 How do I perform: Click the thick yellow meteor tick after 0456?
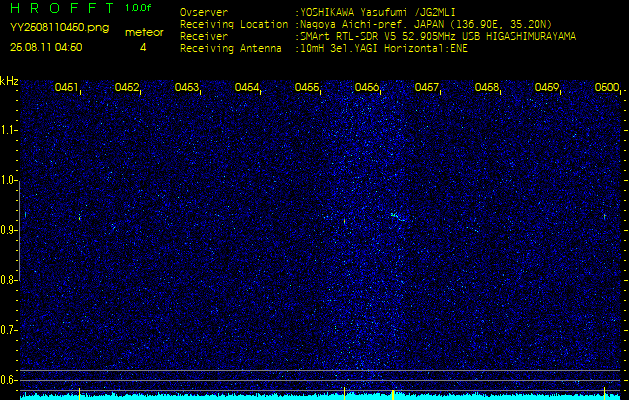(393, 394)
